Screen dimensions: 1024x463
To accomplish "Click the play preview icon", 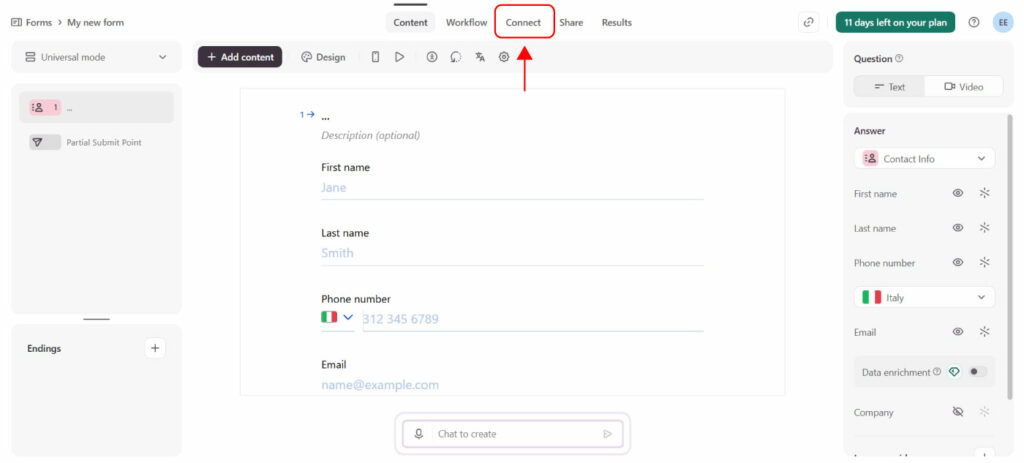I will (400, 57).
